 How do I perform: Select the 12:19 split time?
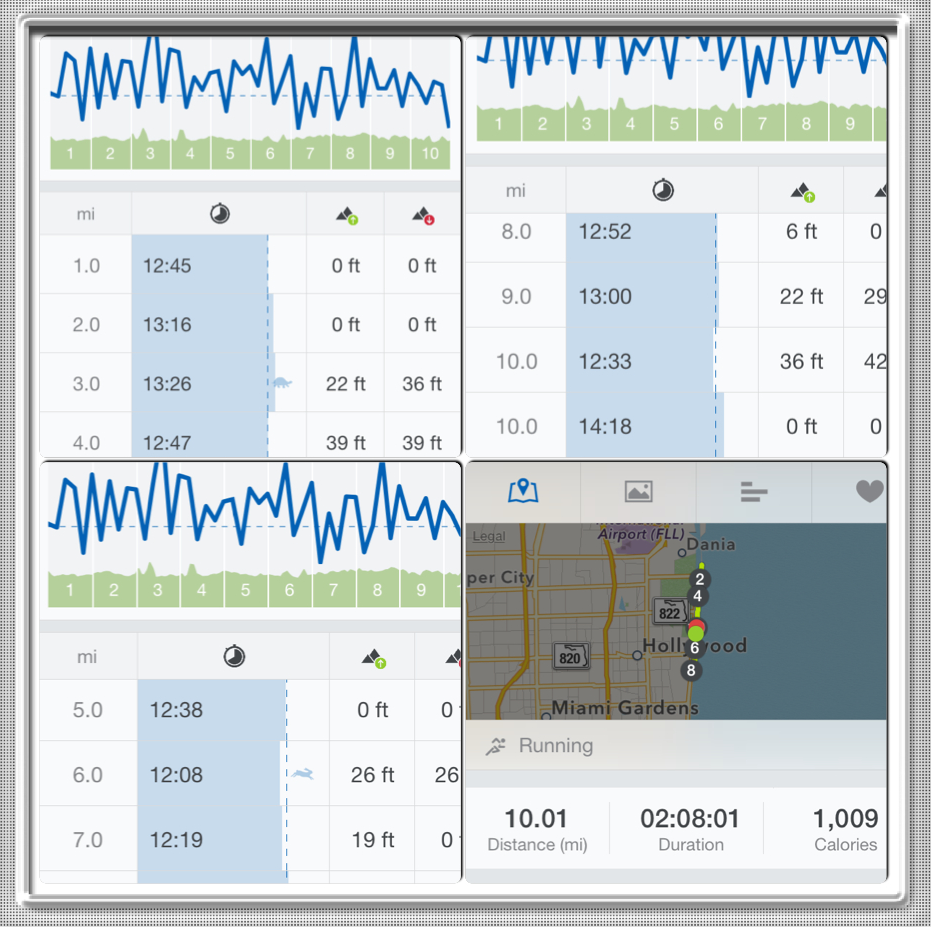coord(176,840)
